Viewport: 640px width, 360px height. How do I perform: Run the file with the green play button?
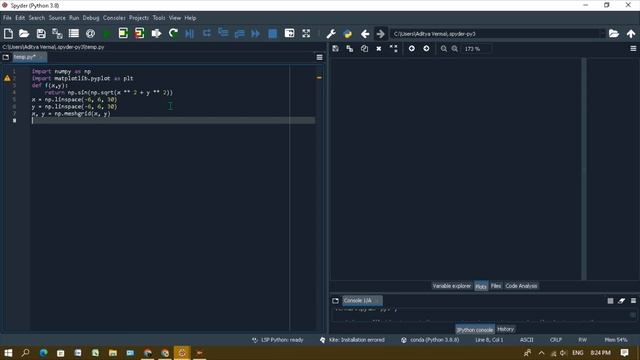107,33
